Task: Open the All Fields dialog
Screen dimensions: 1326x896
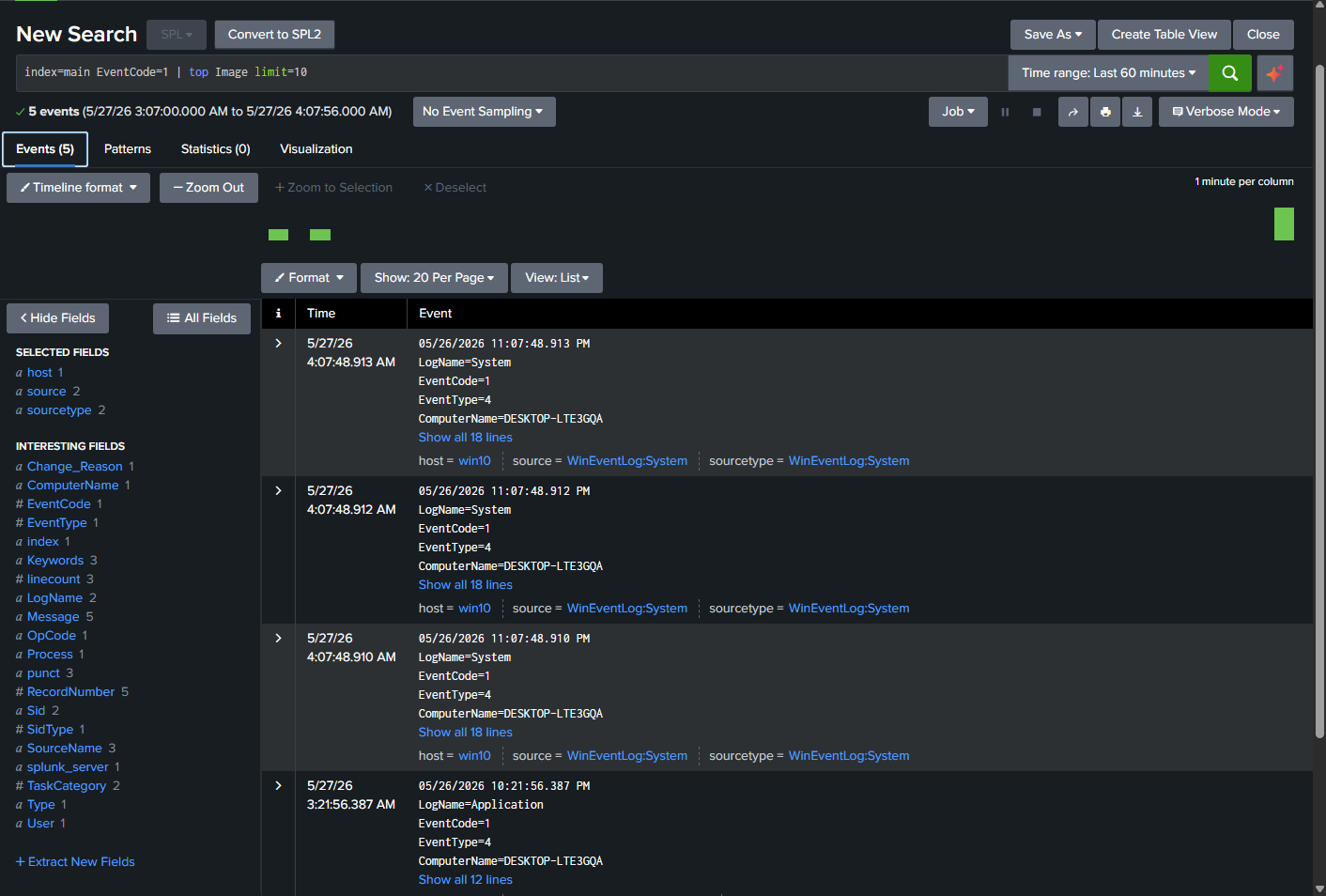Action: (x=202, y=318)
